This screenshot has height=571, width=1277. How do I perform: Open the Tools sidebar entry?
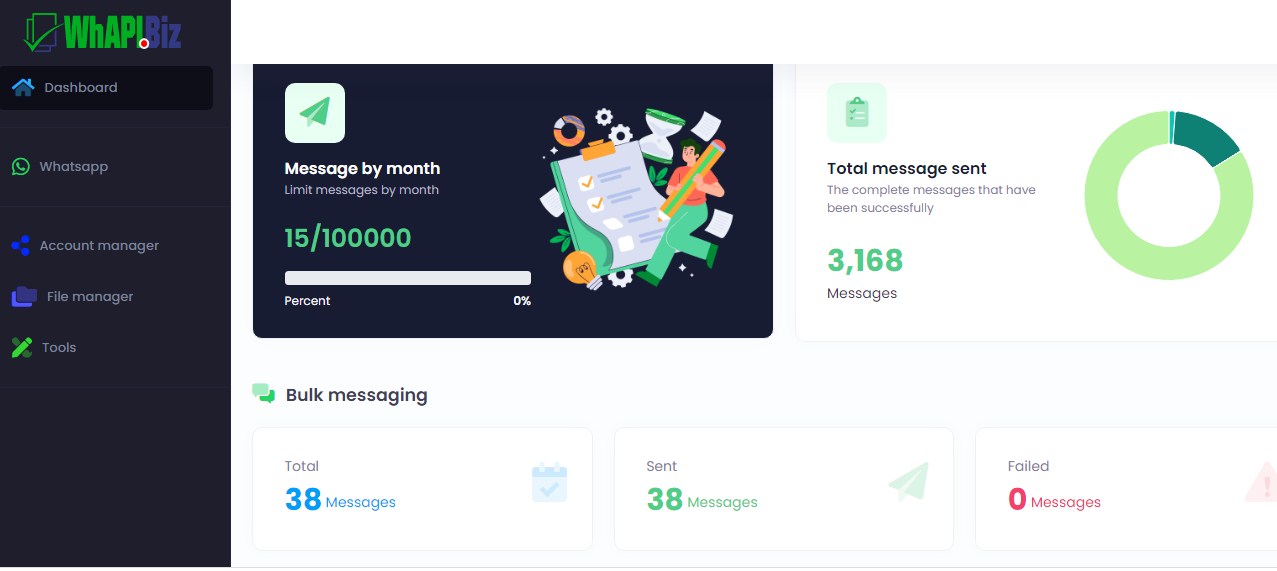106,347
